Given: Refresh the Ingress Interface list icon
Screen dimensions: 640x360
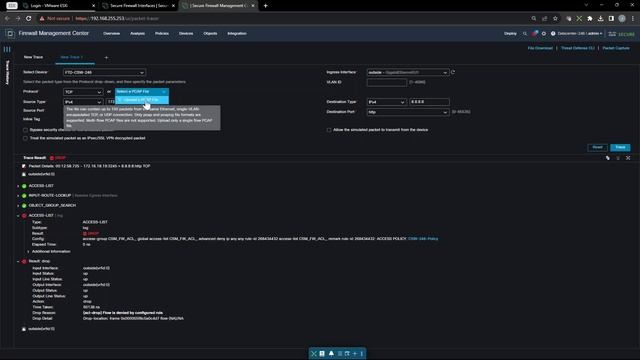Looking at the screenshot, I should (x=453, y=72).
